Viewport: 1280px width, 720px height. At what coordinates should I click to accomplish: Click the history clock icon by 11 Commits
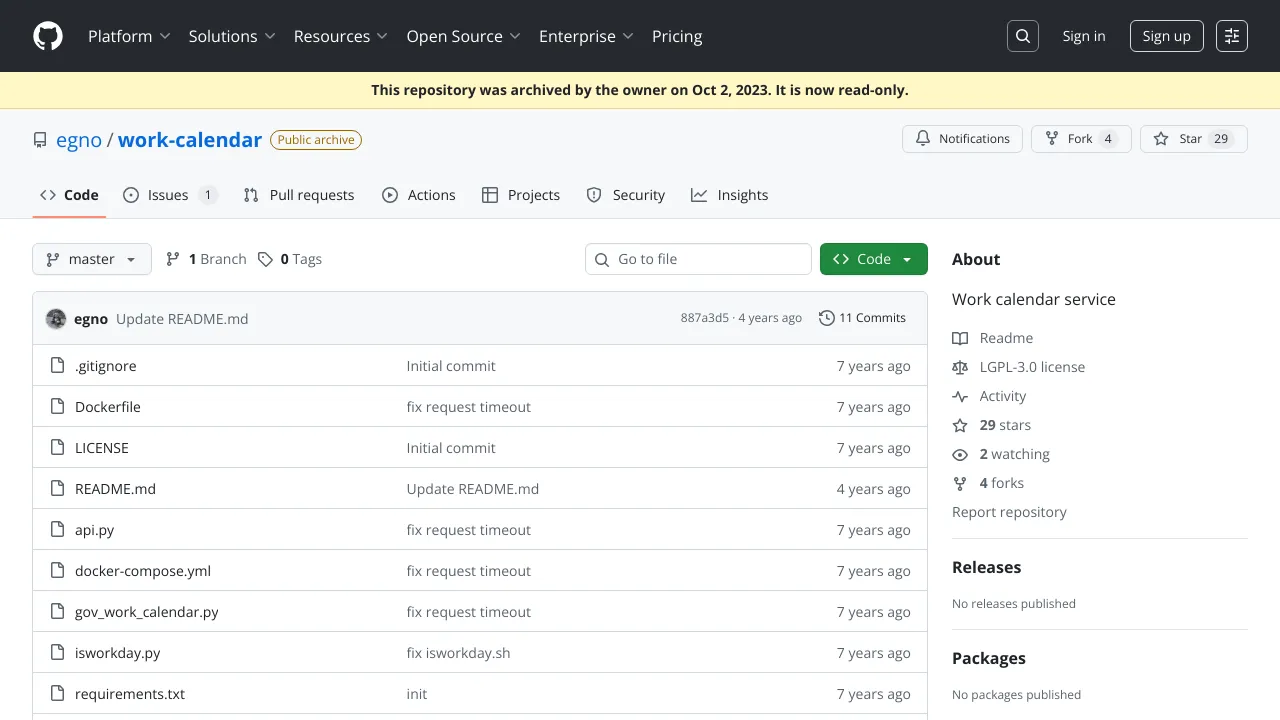(x=826, y=318)
